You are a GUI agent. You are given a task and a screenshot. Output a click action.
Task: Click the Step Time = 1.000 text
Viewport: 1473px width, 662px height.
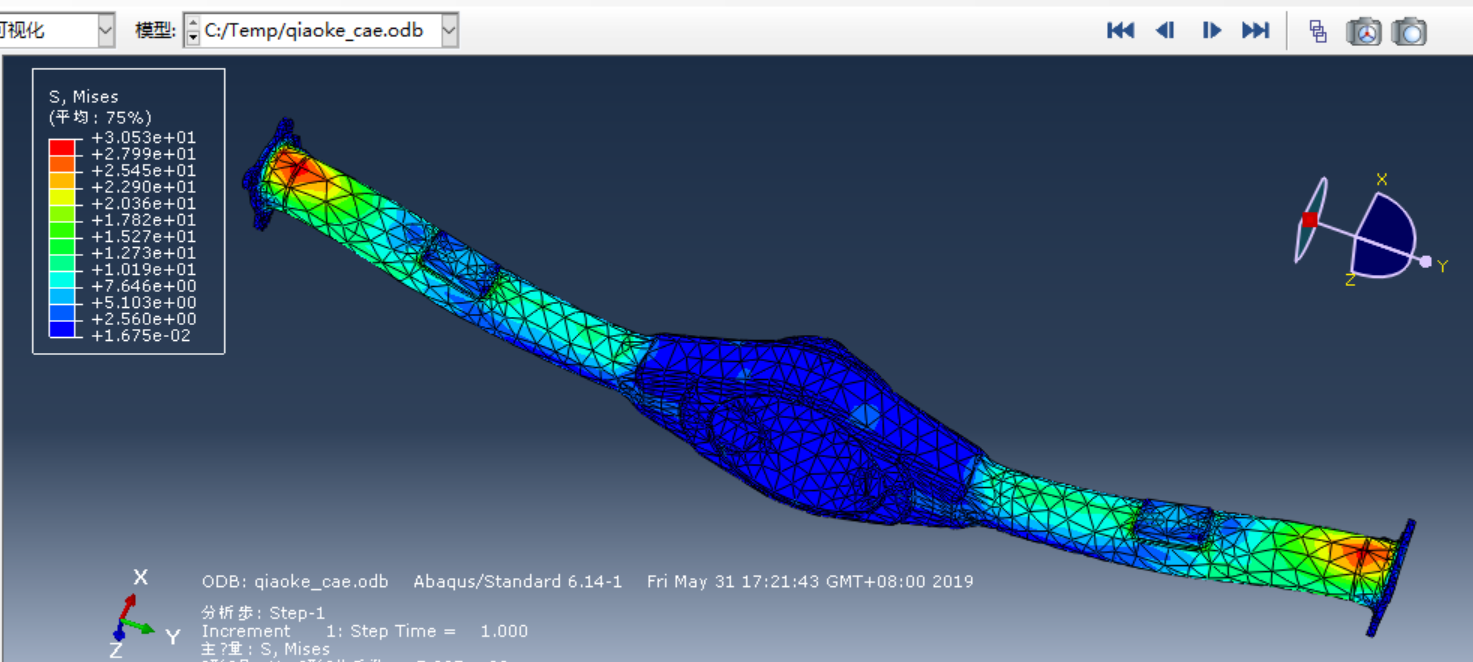(x=439, y=631)
